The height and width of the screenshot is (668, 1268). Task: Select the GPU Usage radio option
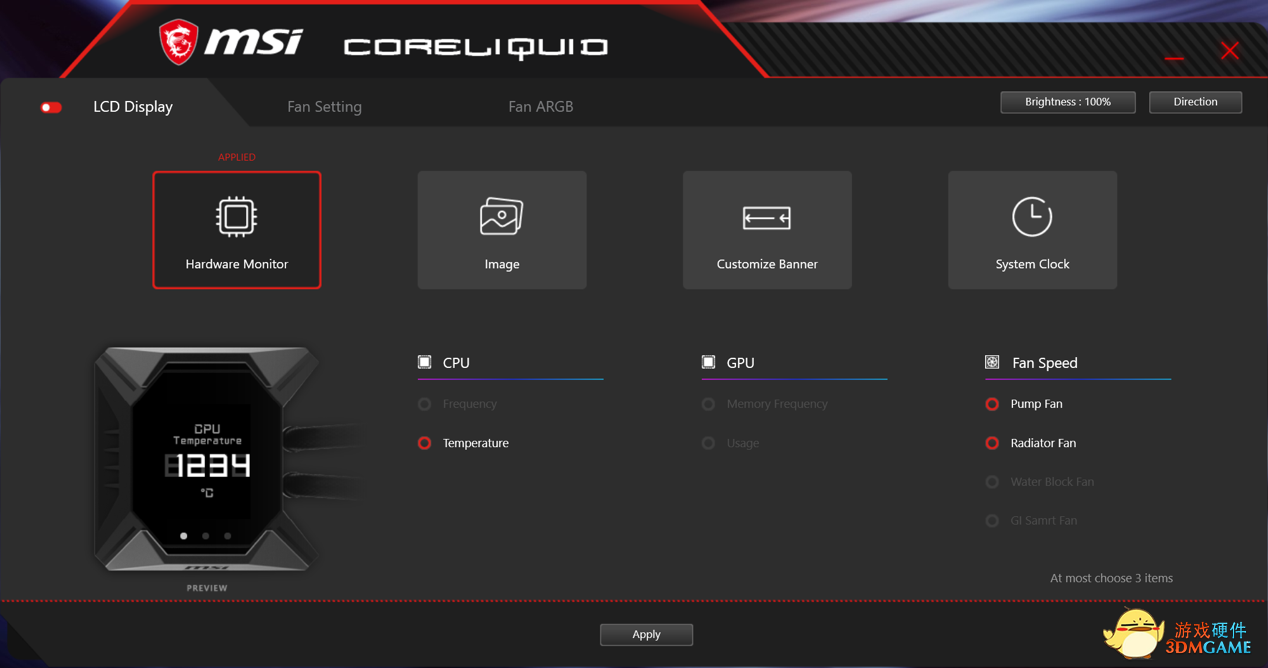709,443
